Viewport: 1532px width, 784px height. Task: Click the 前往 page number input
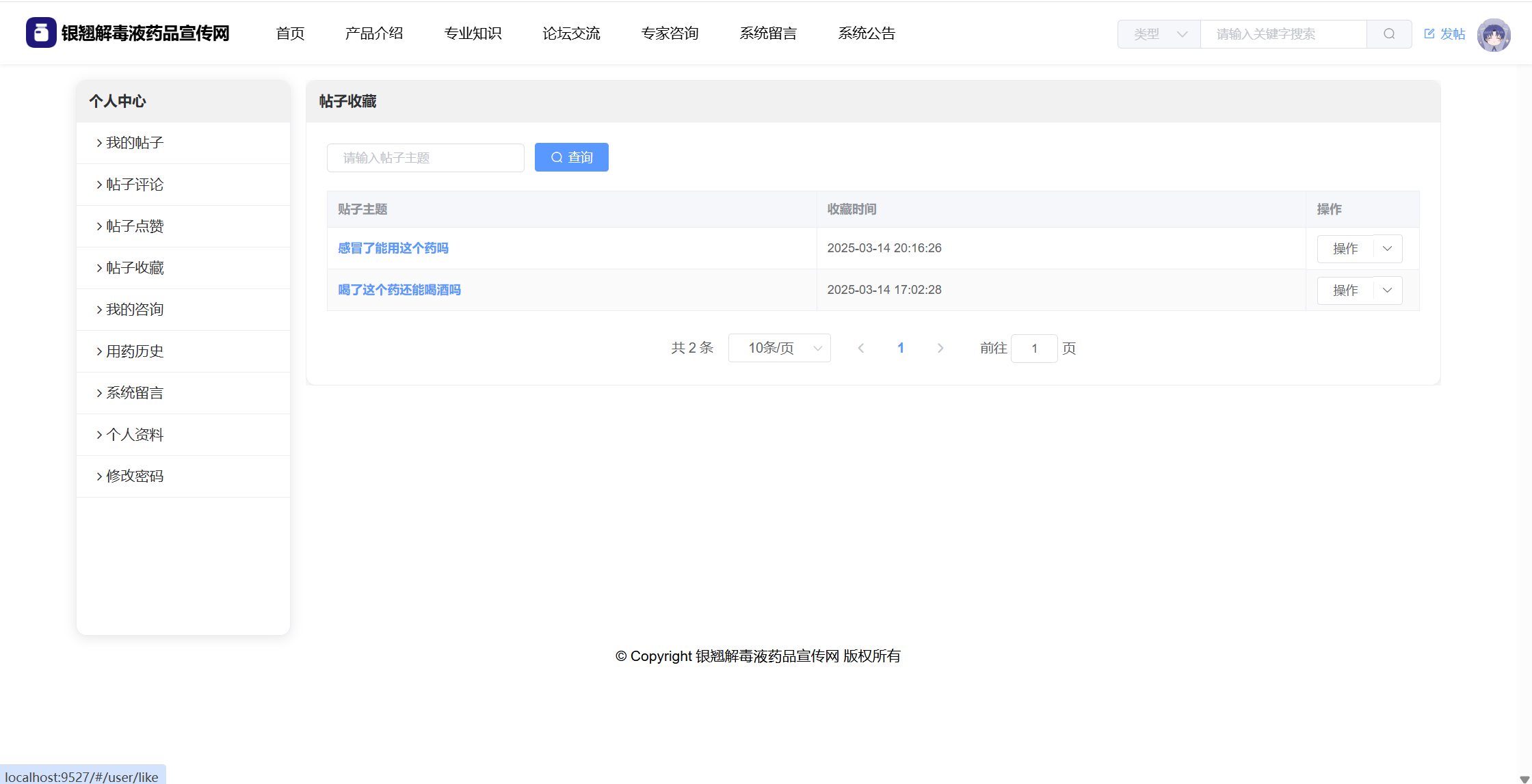(x=1033, y=349)
